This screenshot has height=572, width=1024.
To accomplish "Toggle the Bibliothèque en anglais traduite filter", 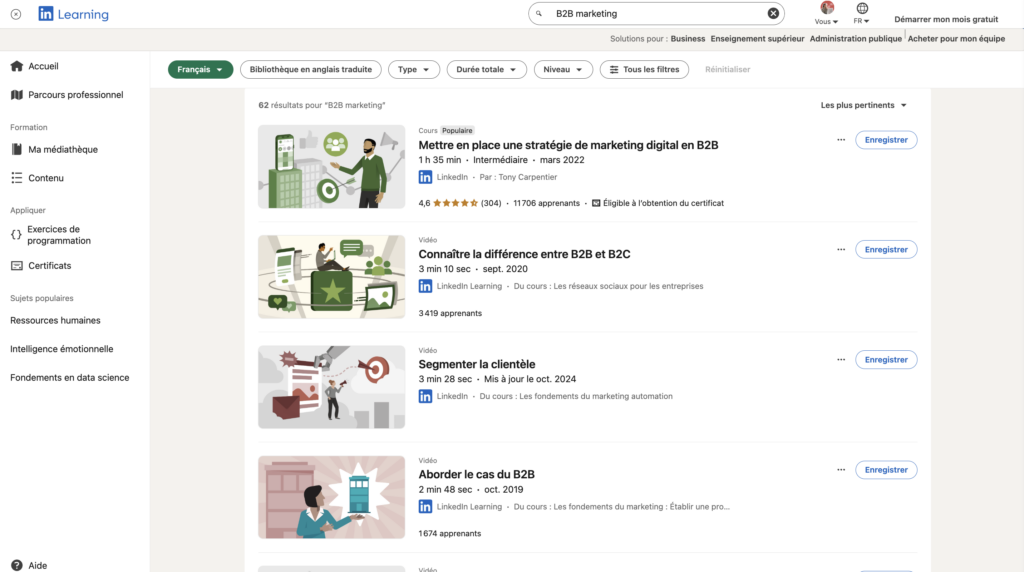I will [x=310, y=69].
